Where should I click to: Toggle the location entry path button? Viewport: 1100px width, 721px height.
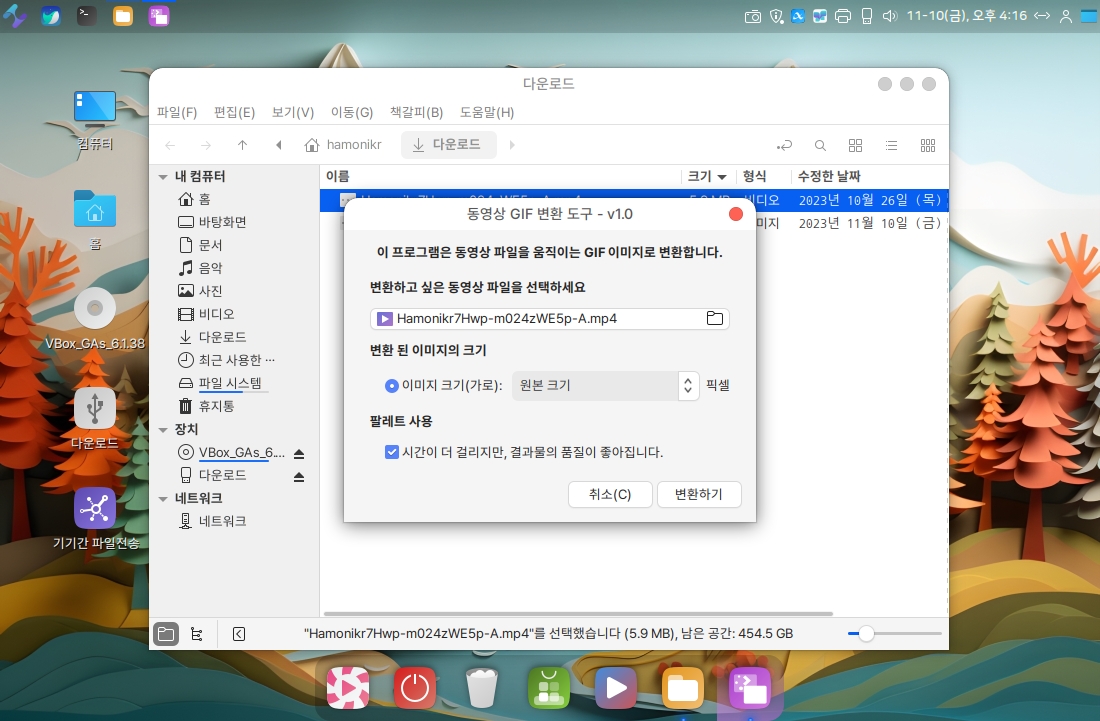[787, 145]
